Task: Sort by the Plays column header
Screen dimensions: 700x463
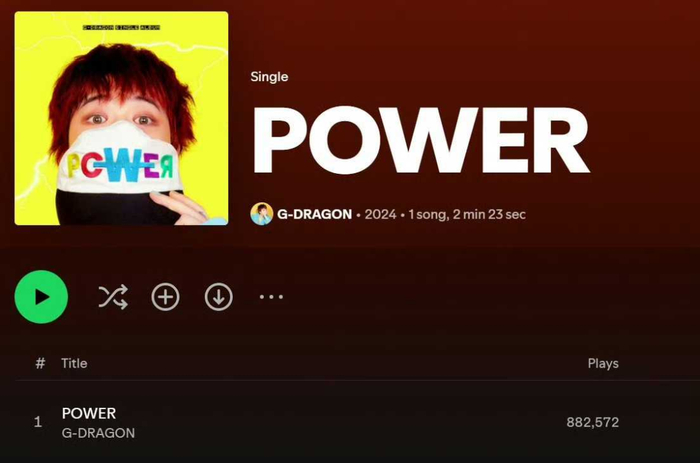Action: click(603, 363)
